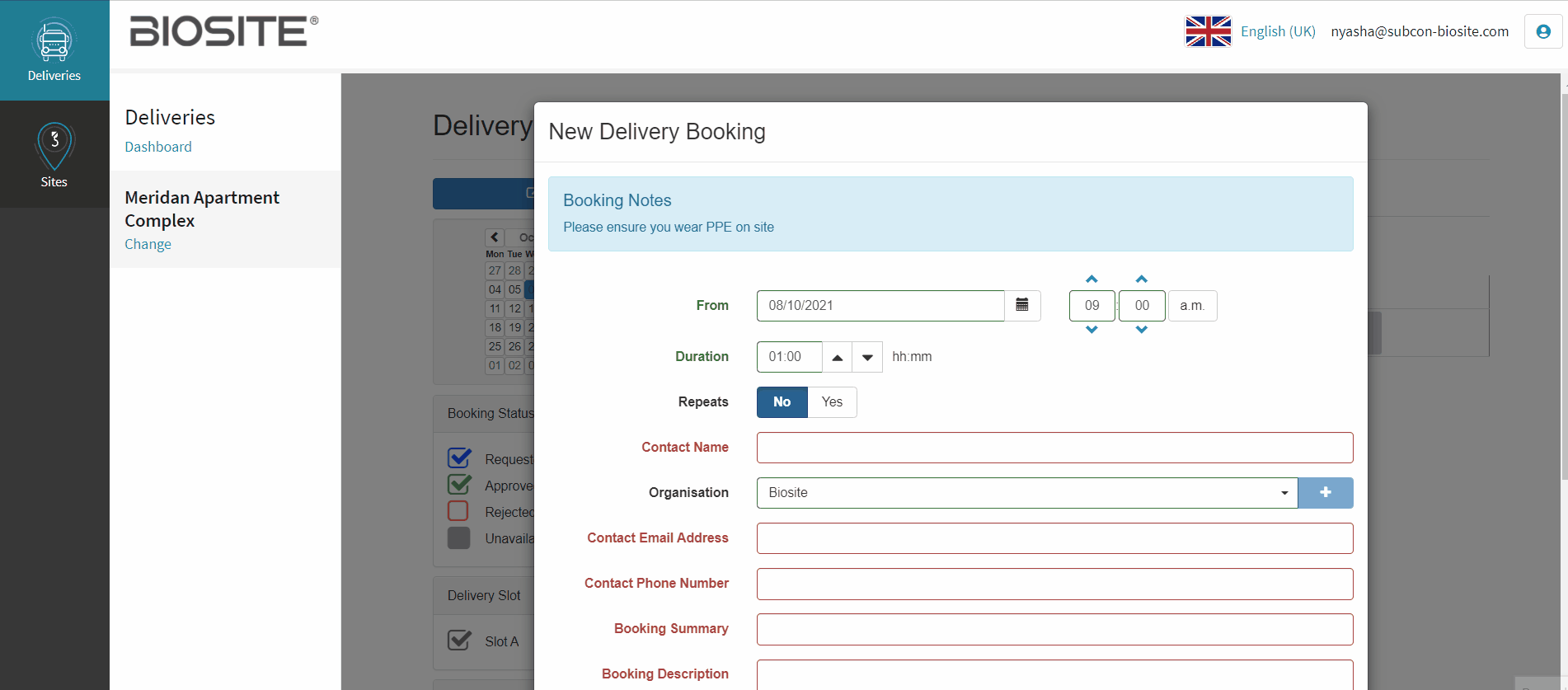Click the hour field showing 09

(1091, 305)
